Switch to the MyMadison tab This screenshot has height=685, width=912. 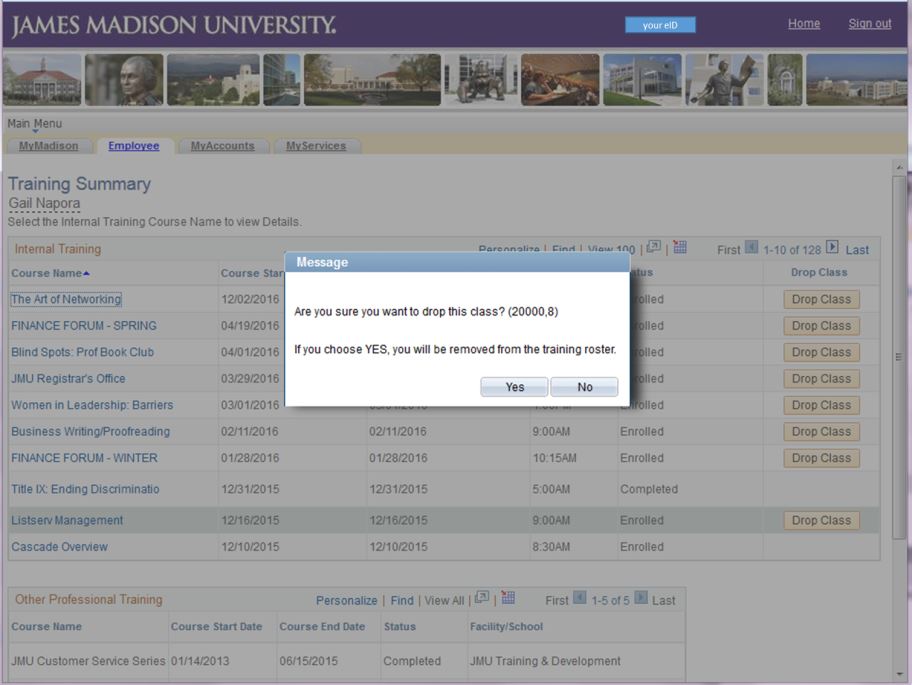48,146
